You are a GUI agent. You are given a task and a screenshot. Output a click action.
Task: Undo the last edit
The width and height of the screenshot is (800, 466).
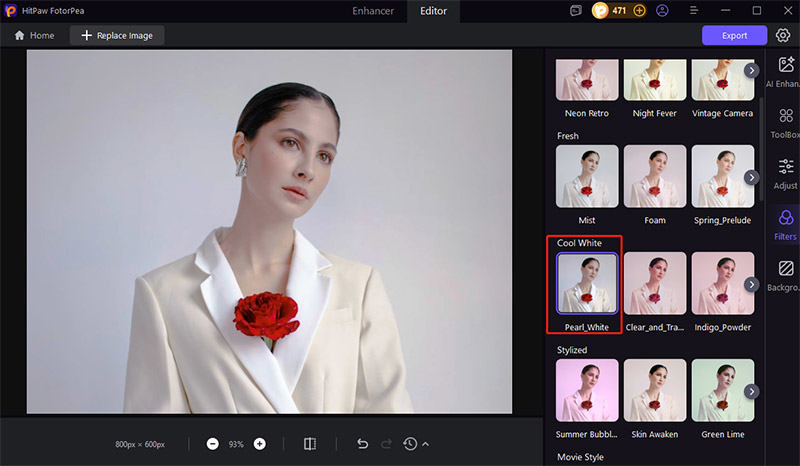[x=362, y=443]
